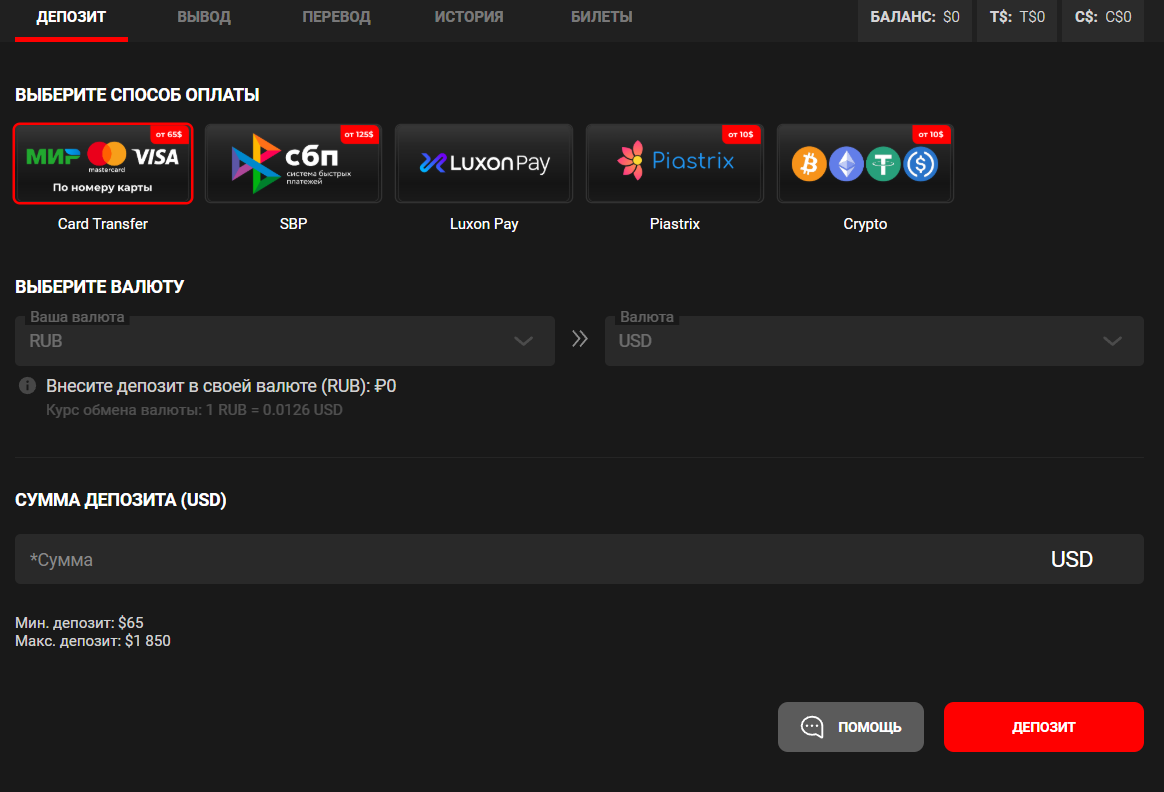The width and height of the screenshot is (1164, 792).
Task: Pick the Piastrix payment method
Action: pos(675,163)
